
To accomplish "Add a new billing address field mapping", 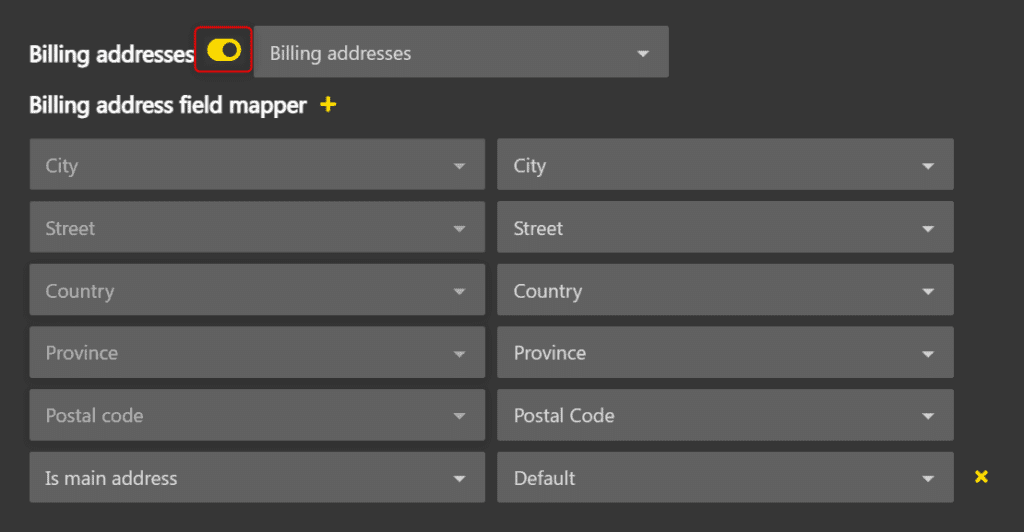I will [328, 104].
